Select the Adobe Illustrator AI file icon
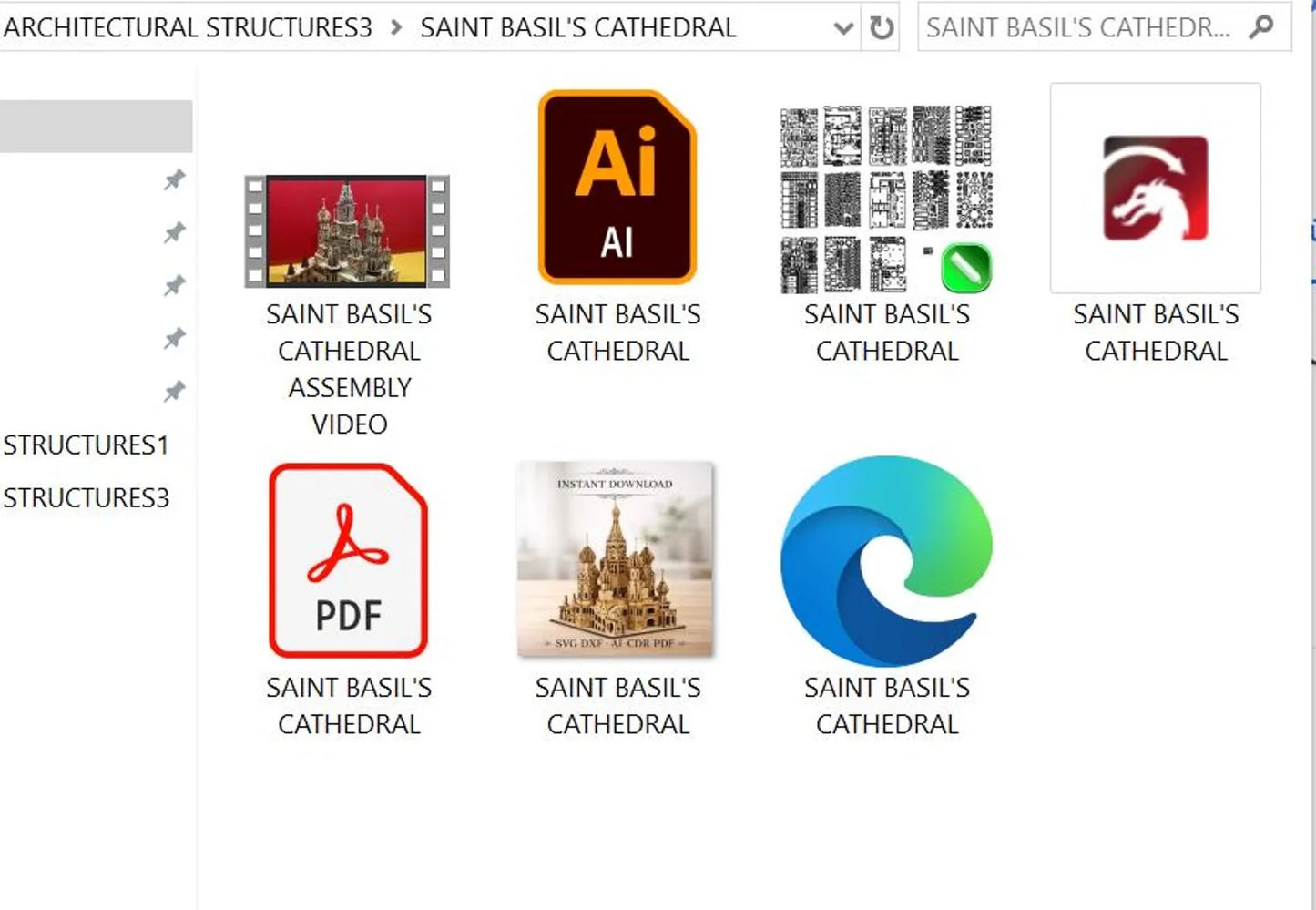This screenshot has width=1316, height=910. coord(617,187)
